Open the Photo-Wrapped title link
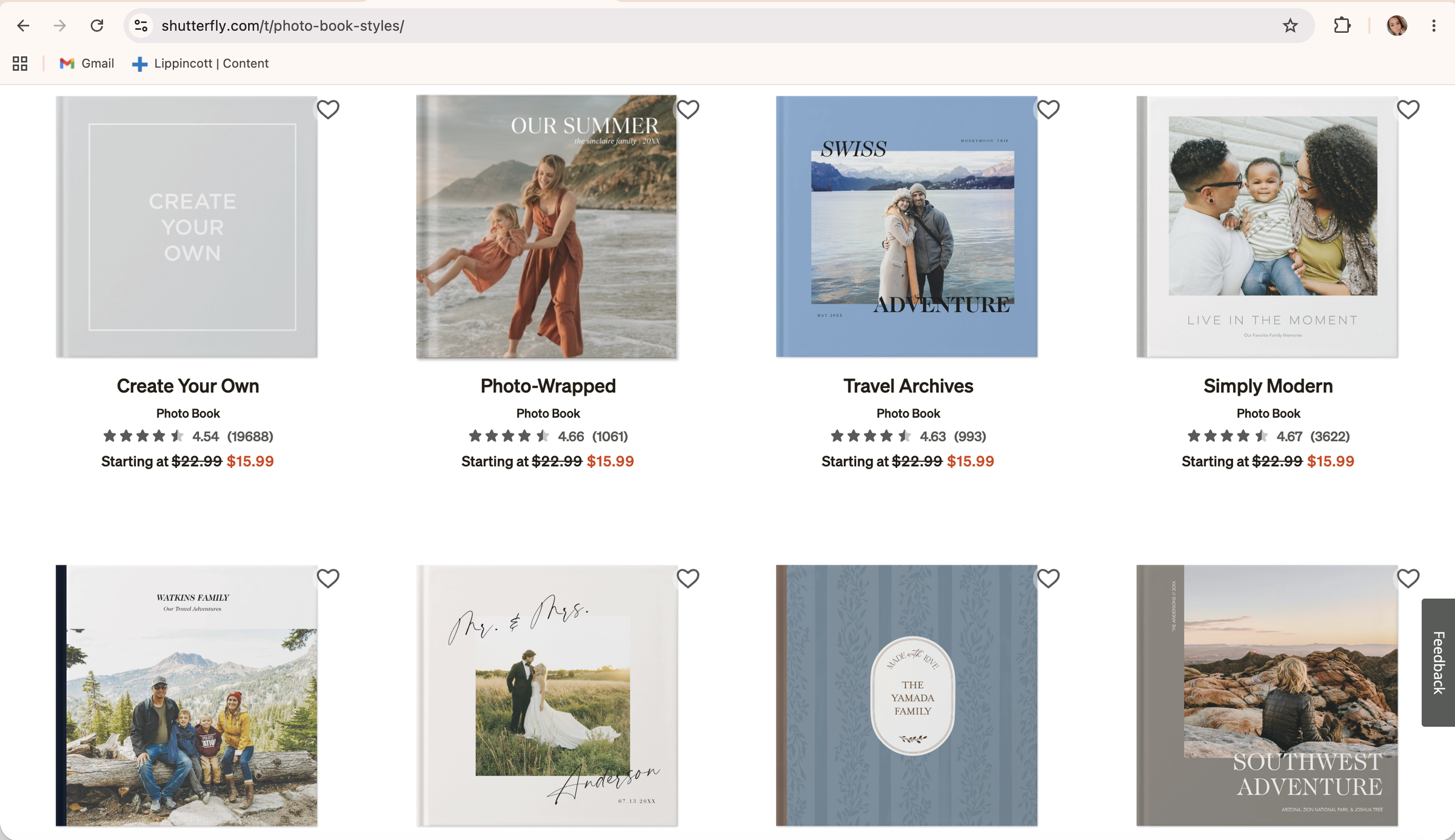 click(x=548, y=386)
